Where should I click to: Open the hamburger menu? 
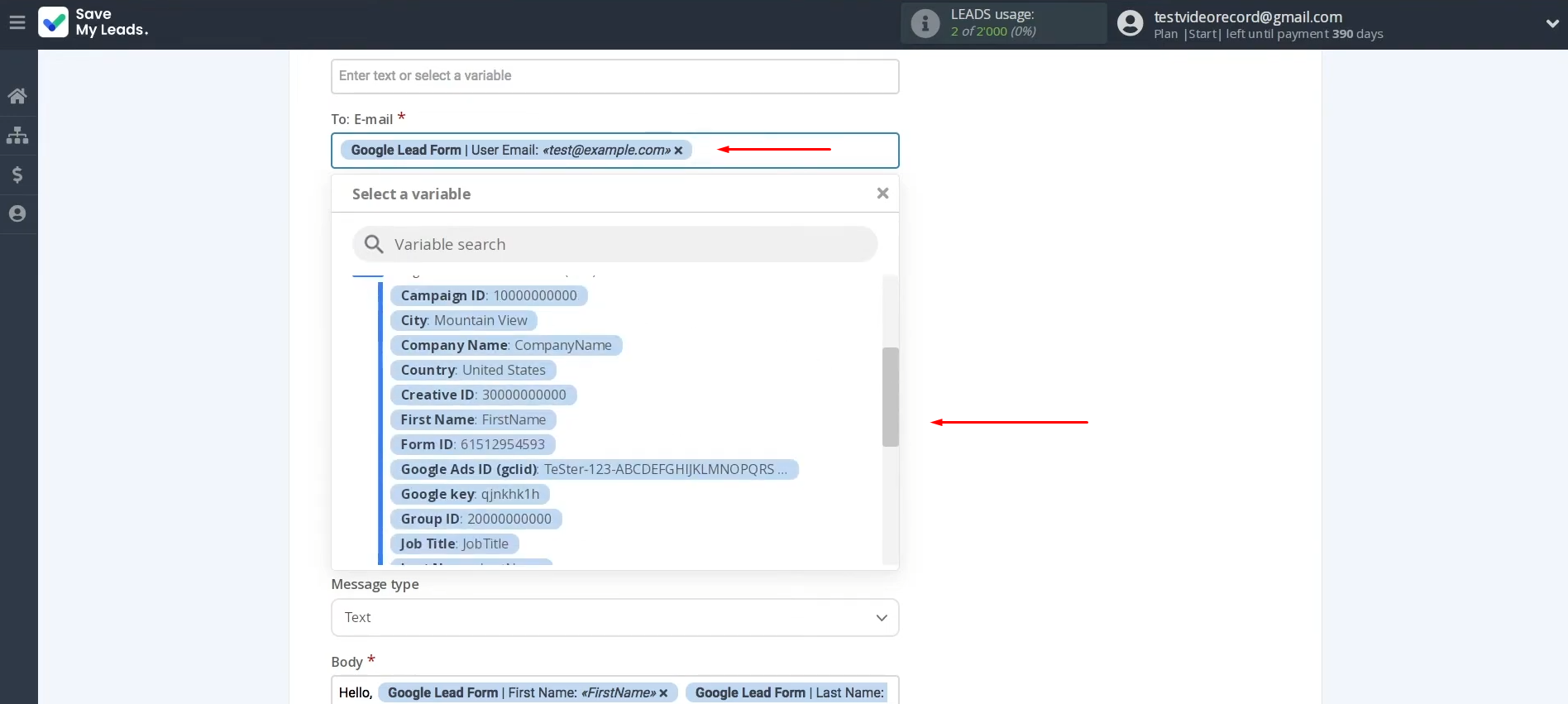pos(17,23)
